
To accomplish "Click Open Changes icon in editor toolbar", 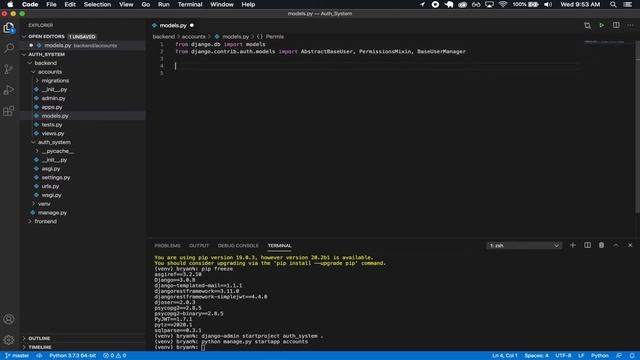I will pos(587,25).
